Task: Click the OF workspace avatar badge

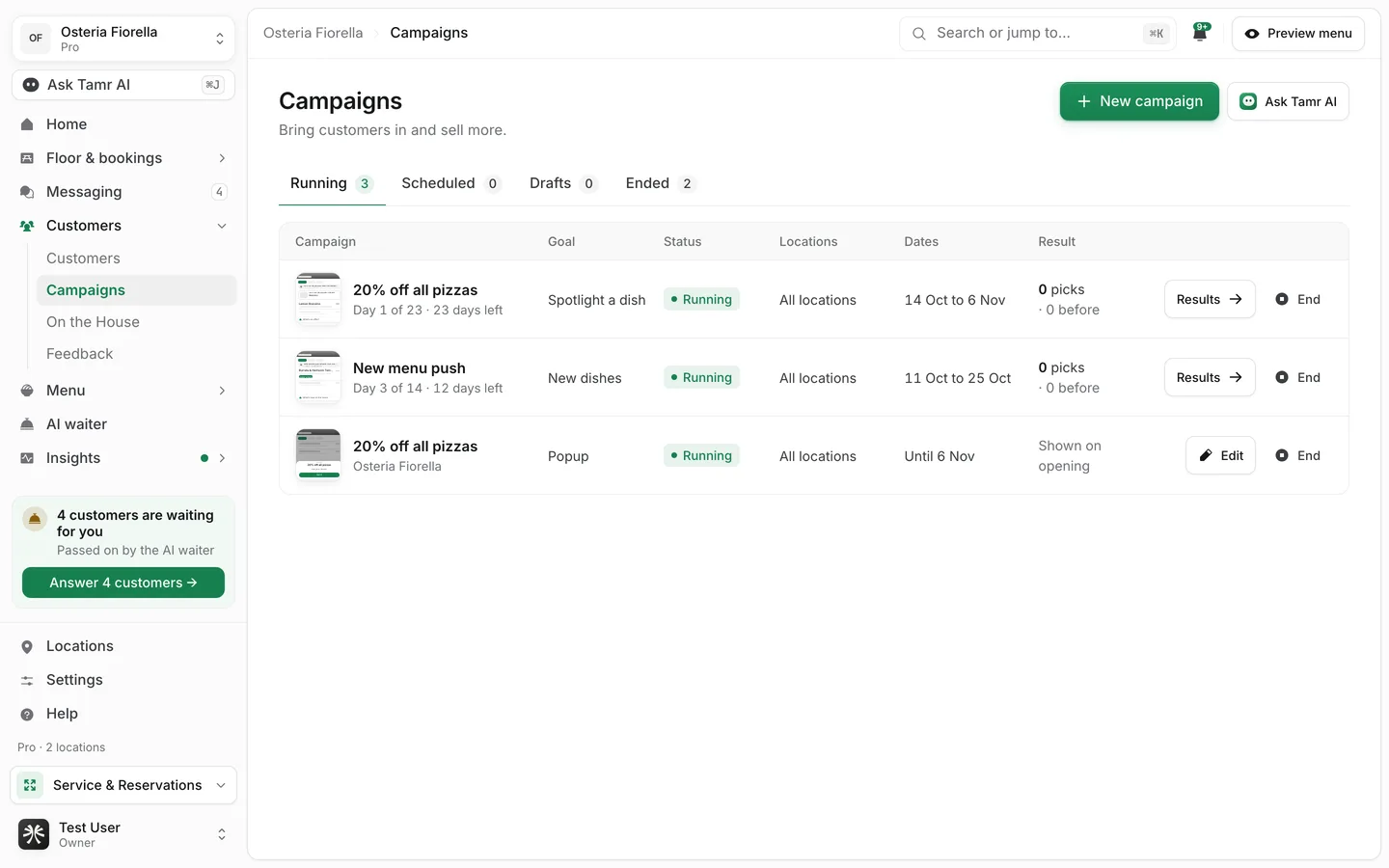Action: click(36, 39)
